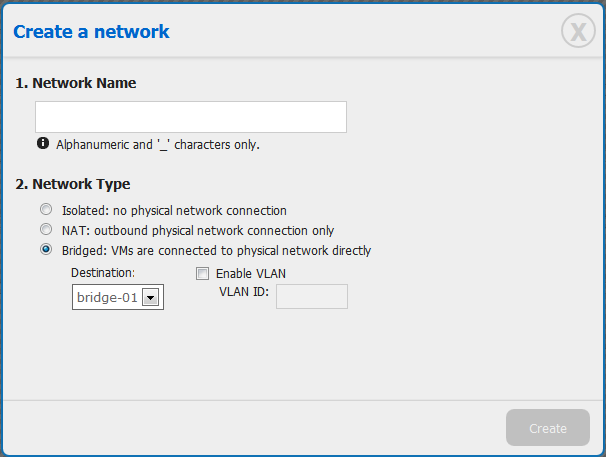Viewport: 606px width, 457px height.
Task: Click the "VLAN ID:" label
Action: [x=244, y=292]
